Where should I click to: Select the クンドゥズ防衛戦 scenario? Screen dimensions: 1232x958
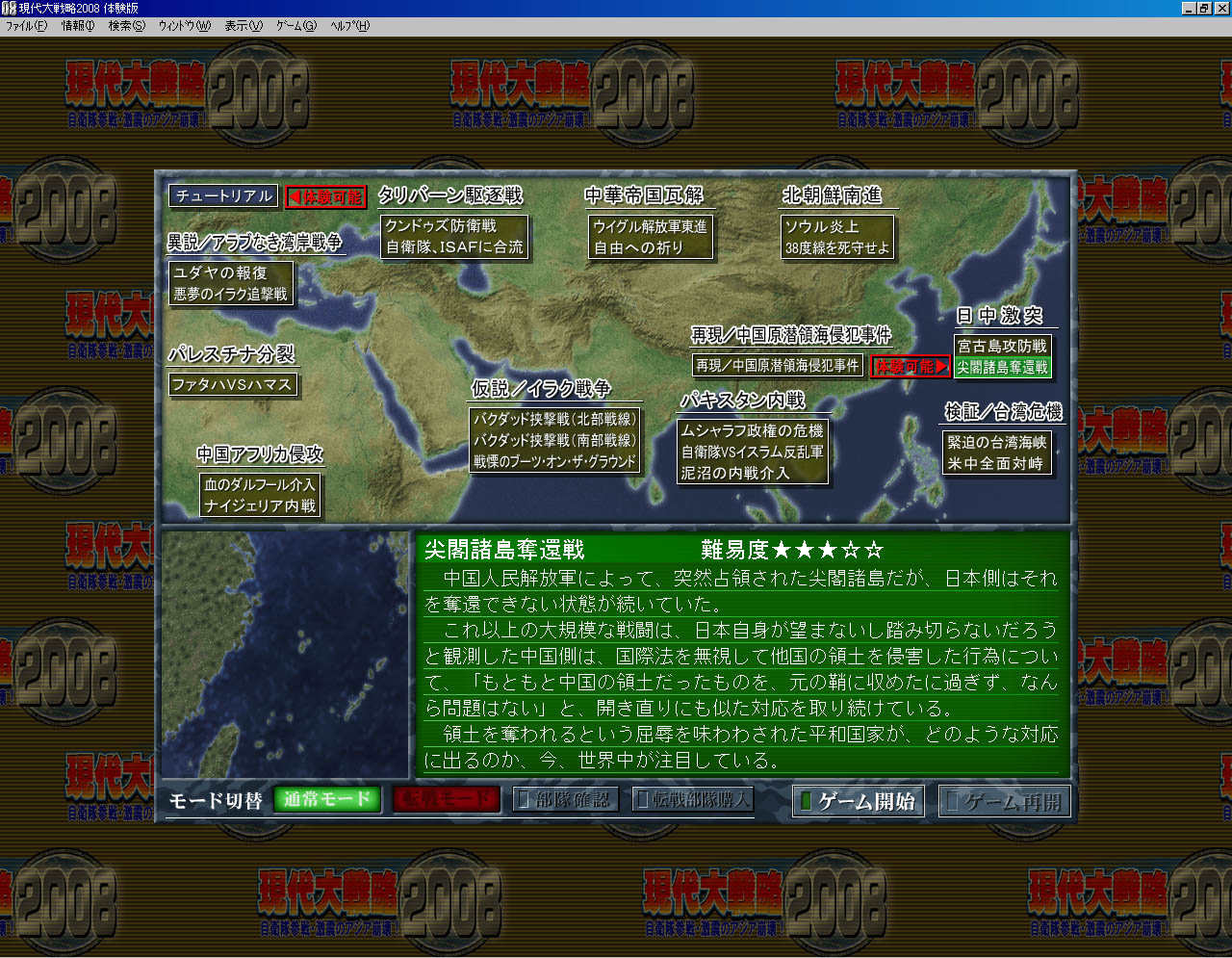tap(441, 226)
